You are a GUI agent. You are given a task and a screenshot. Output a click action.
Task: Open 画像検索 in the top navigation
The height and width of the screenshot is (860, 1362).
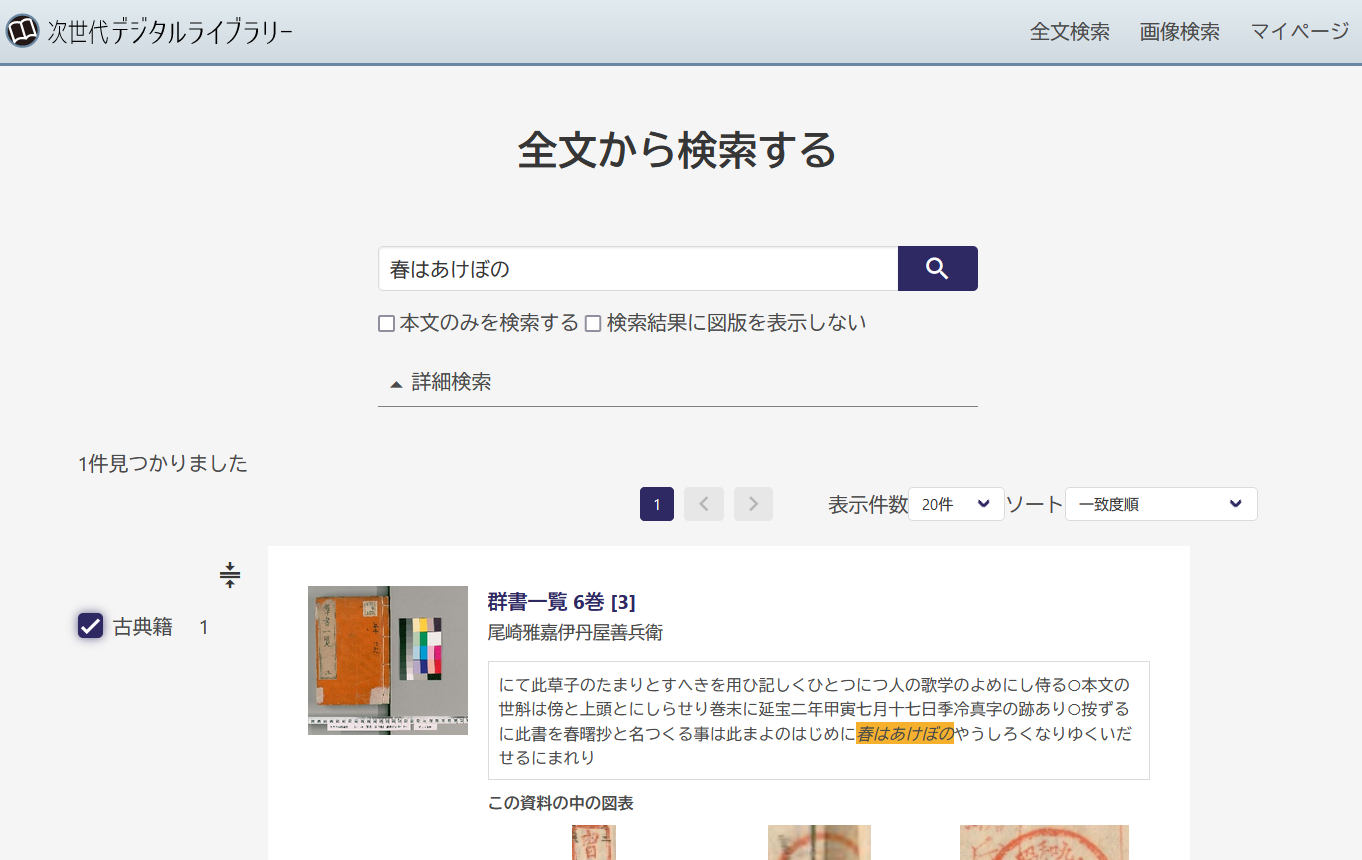click(1180, 32)
